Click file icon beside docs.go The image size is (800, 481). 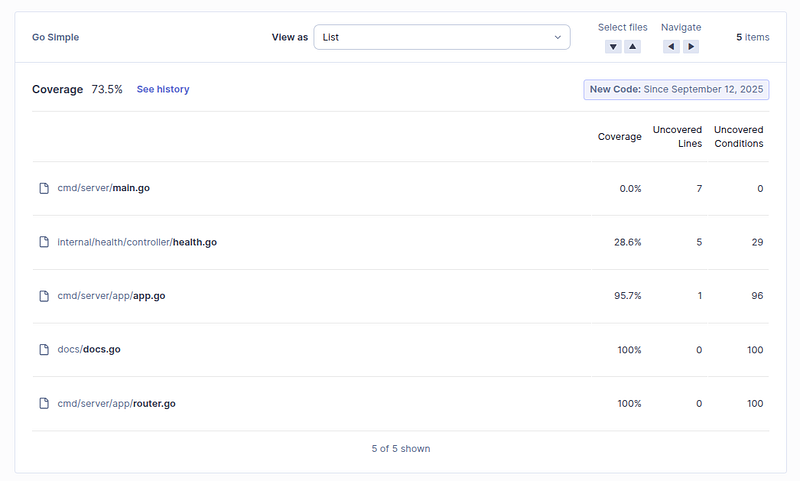pos(44,349)
